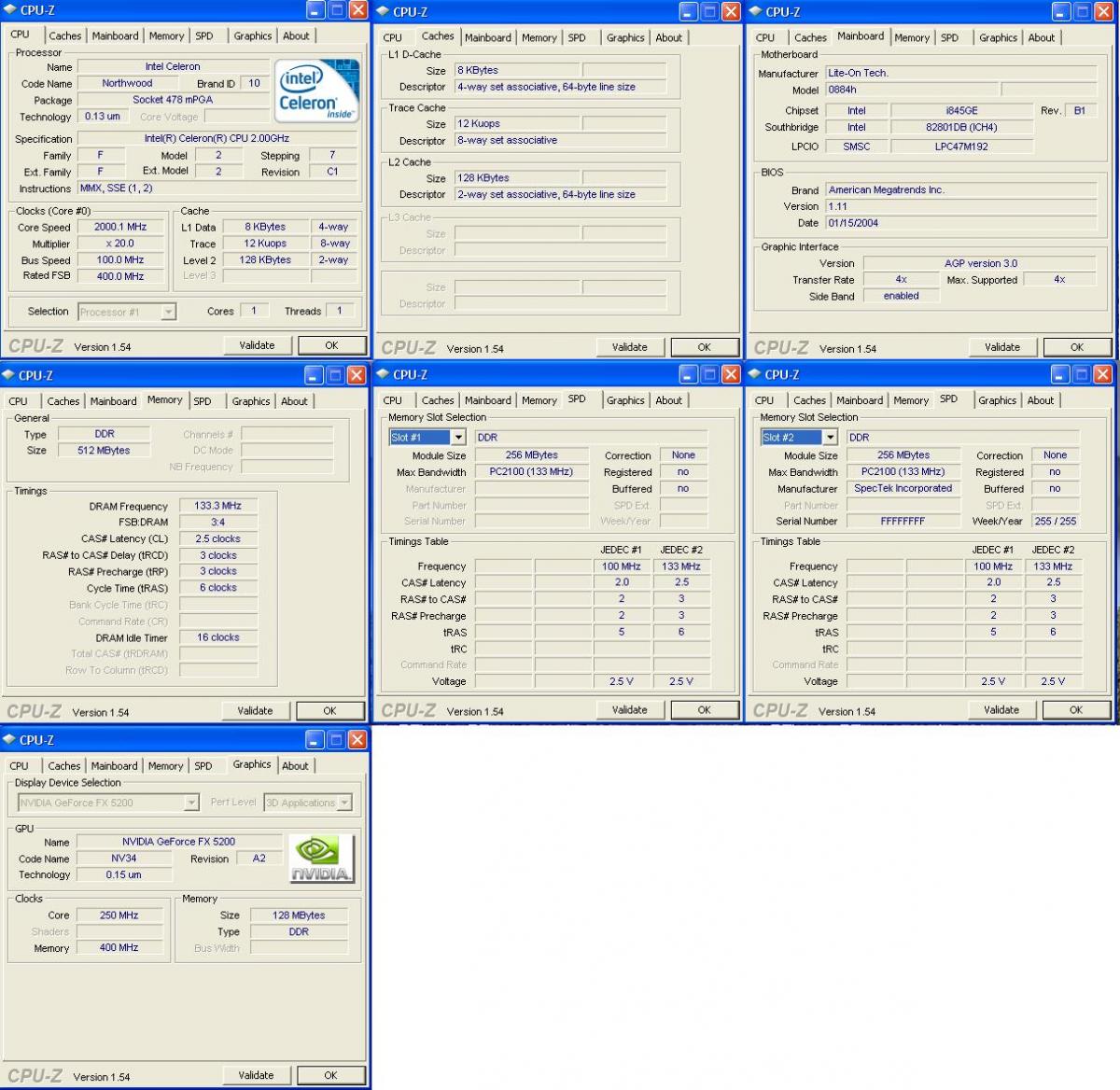Switch to Caches tab in the Intel Celeron processor window
1120x1090 pixels.
tap(65, 35)
